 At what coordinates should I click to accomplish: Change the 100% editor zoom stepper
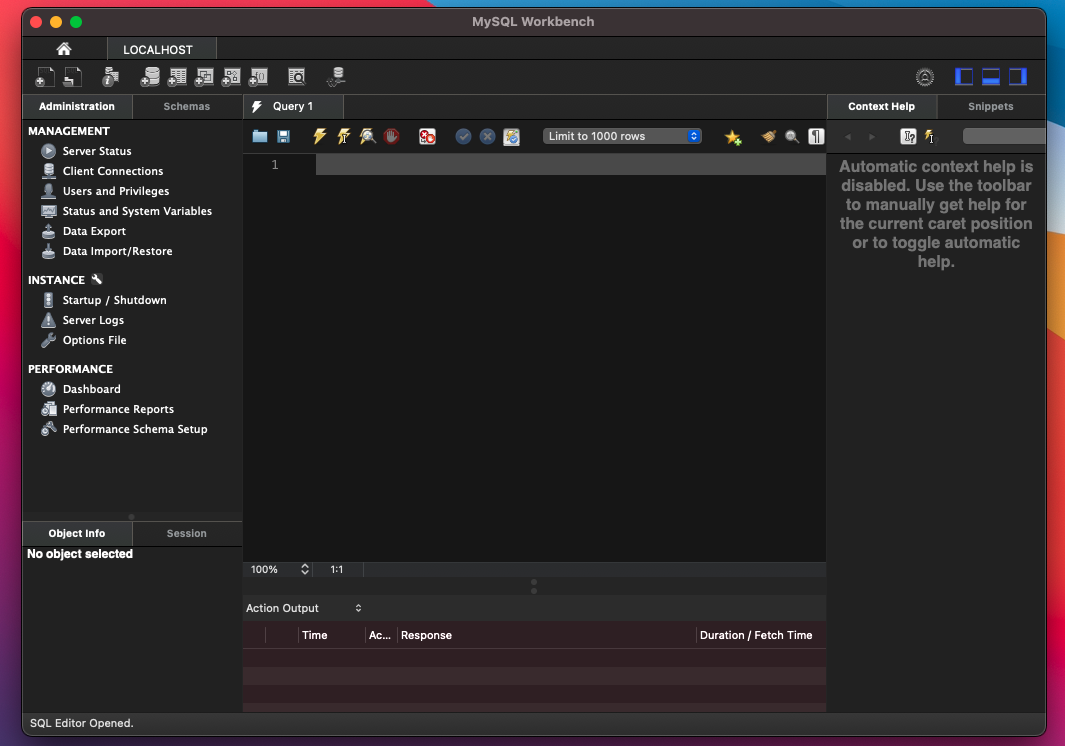[x=305, y=569]
